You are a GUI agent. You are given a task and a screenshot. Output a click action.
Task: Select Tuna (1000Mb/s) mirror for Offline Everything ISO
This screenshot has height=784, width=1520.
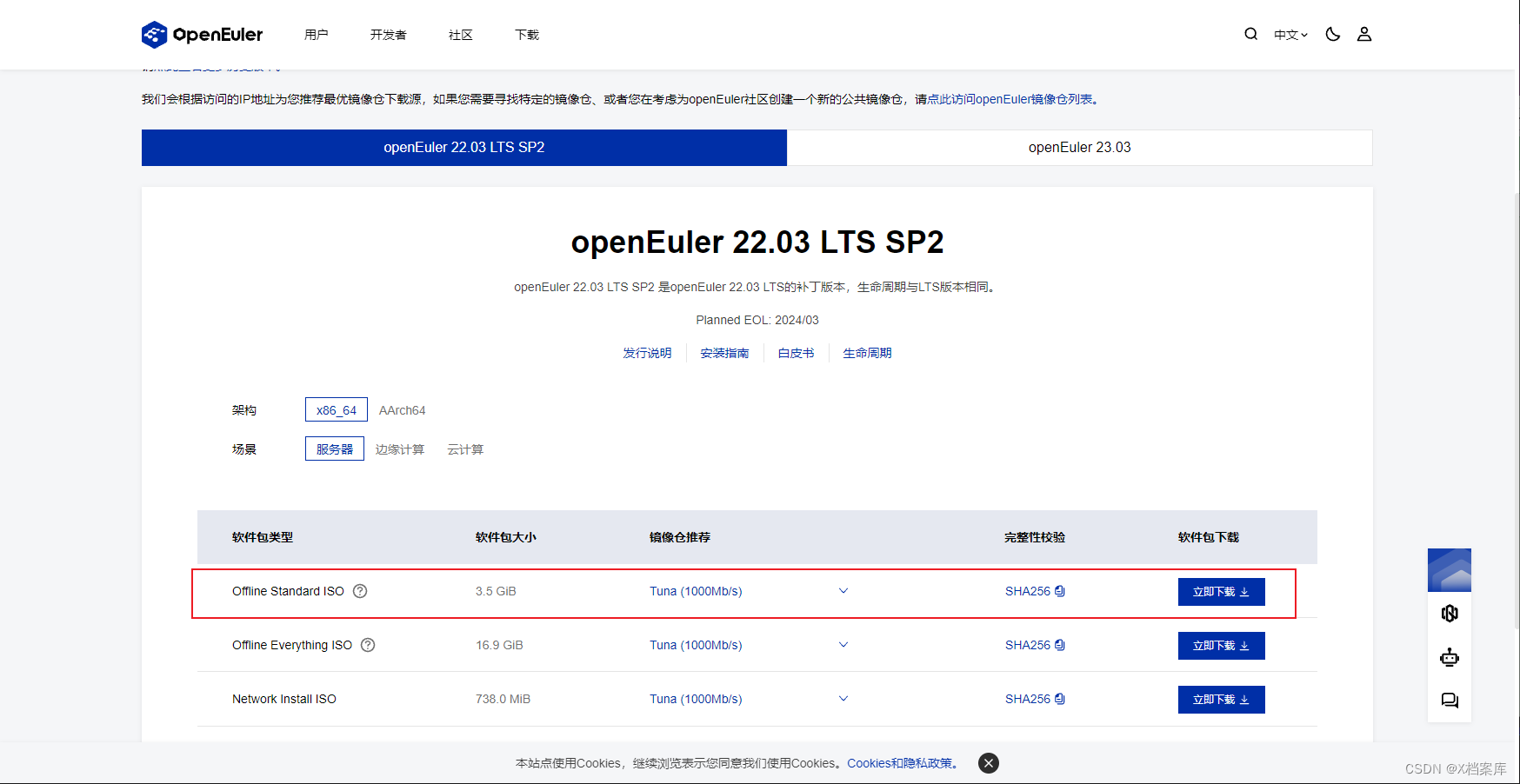coord(696,645)
